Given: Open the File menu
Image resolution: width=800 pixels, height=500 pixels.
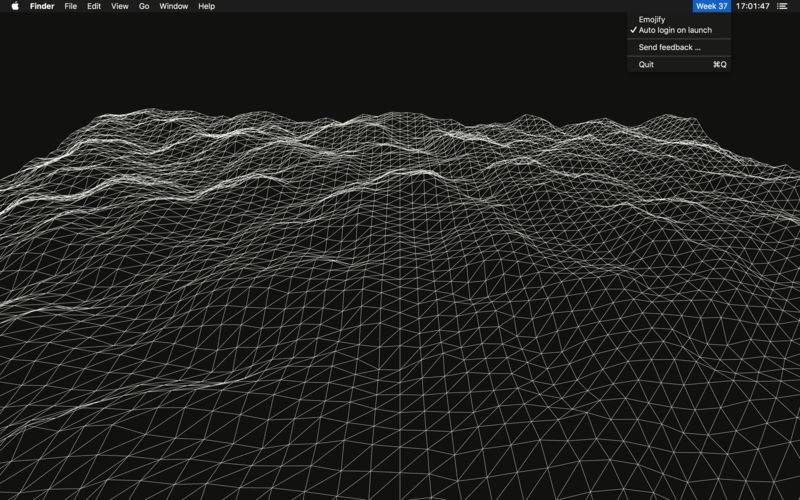Looking at the screenshot, I should [70, 6].
